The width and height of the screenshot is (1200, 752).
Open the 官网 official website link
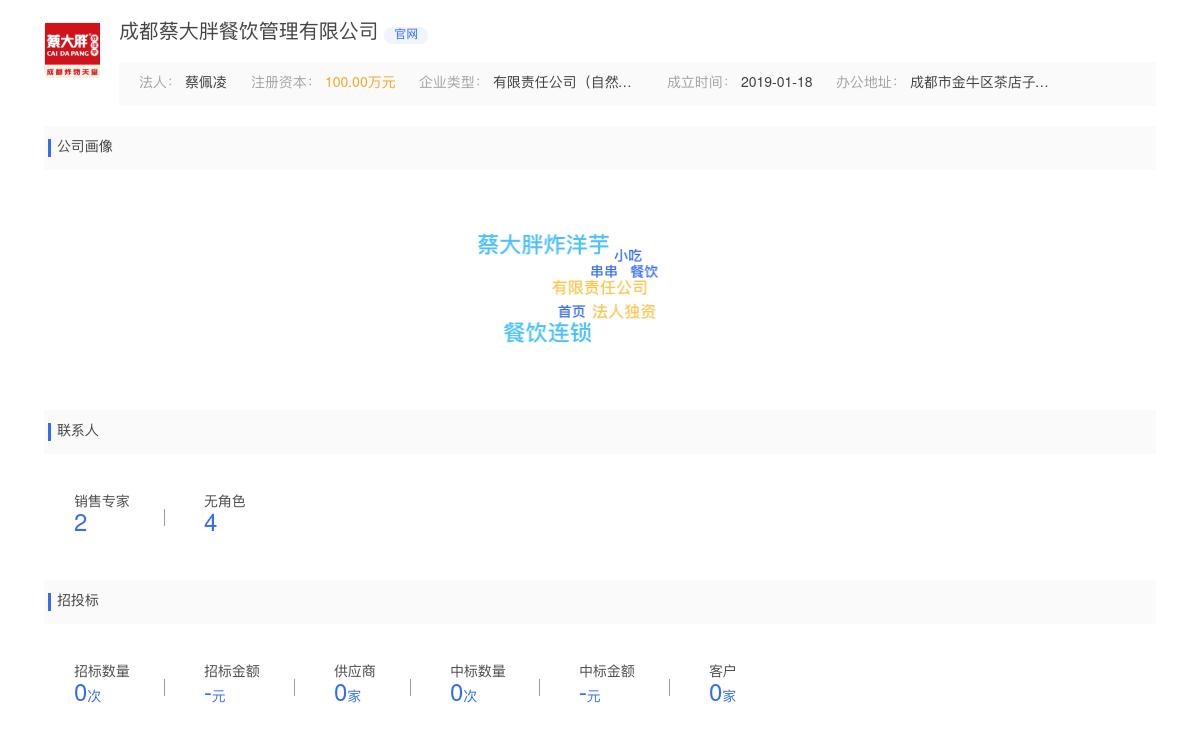click(406, 35)
